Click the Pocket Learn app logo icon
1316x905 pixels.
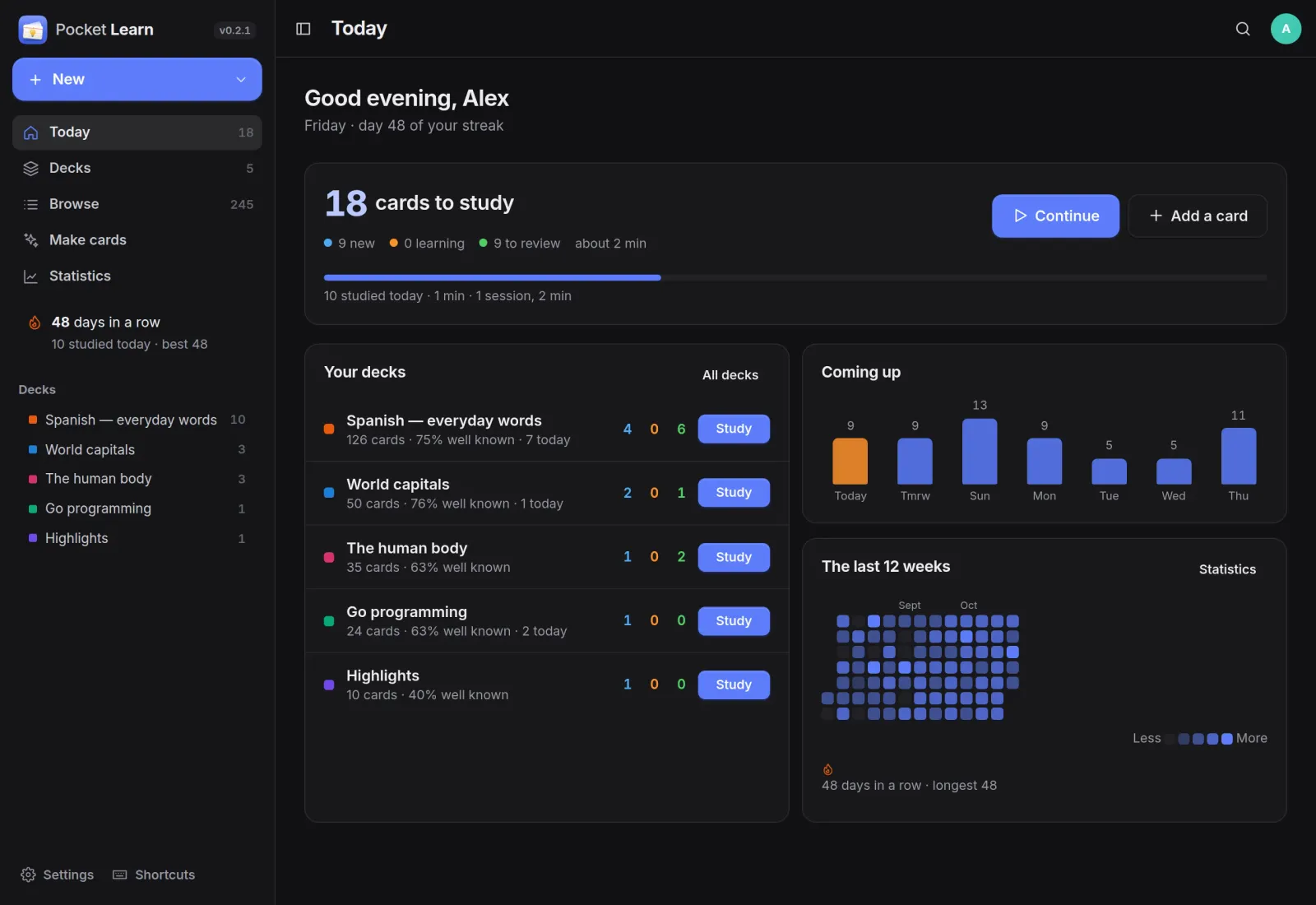pyautogui.click(x=33, y=30)
